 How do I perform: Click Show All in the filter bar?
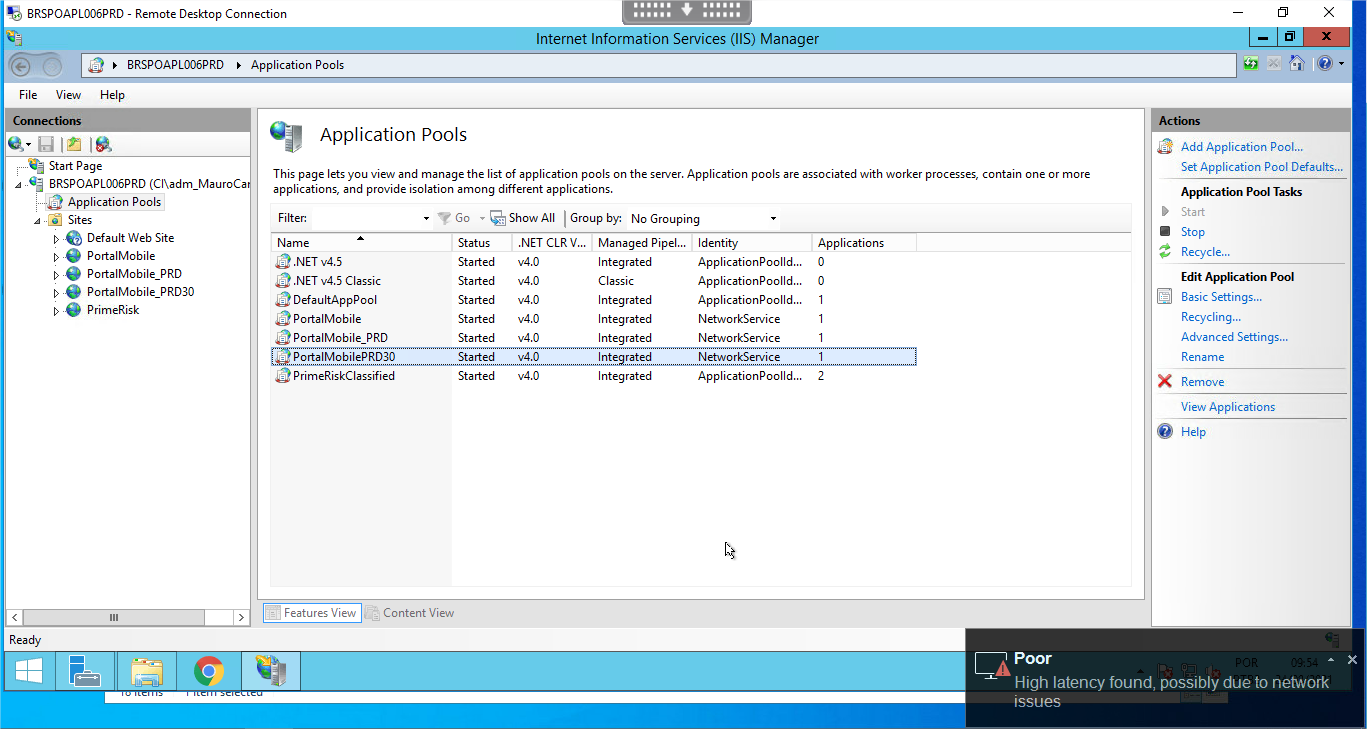(x=523, y=218)
